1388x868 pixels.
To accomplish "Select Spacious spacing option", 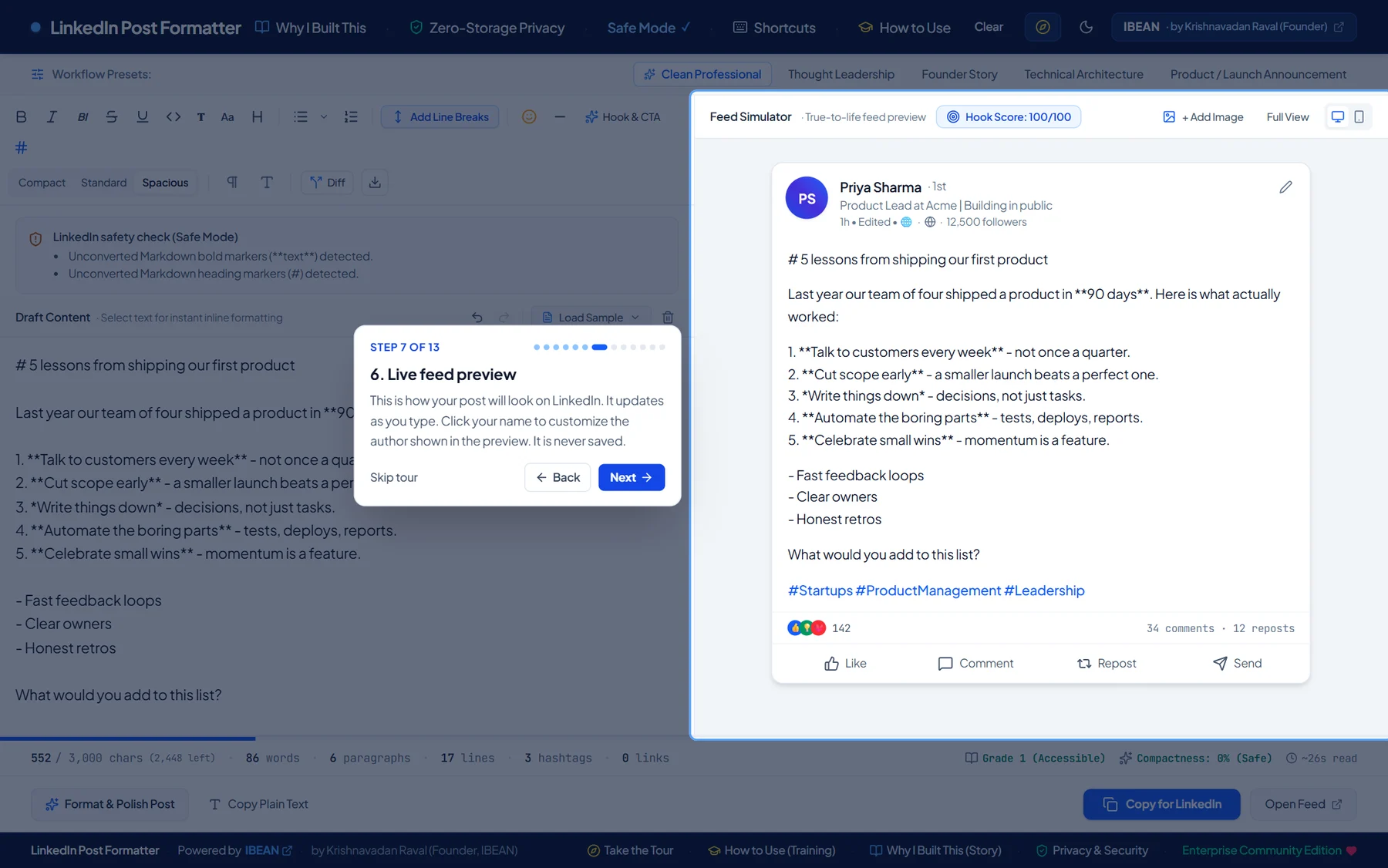I will [165, 183].
